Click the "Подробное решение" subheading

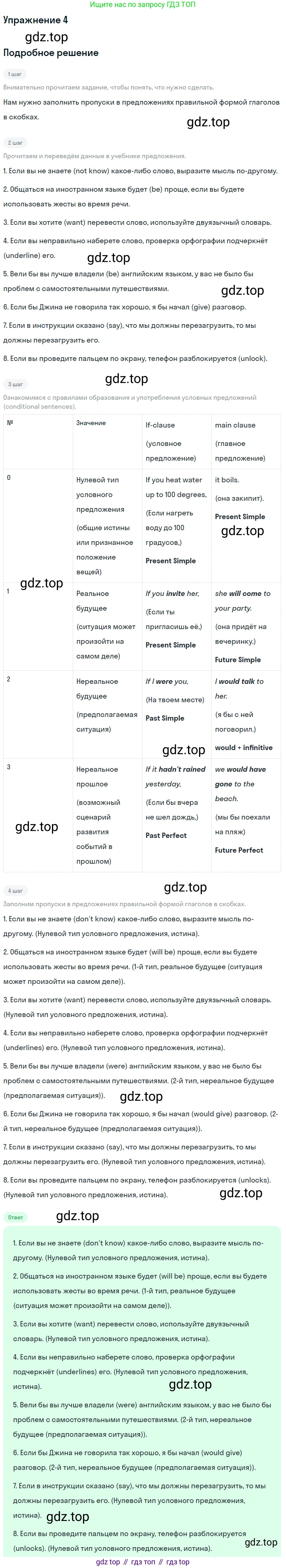point(51,53)
